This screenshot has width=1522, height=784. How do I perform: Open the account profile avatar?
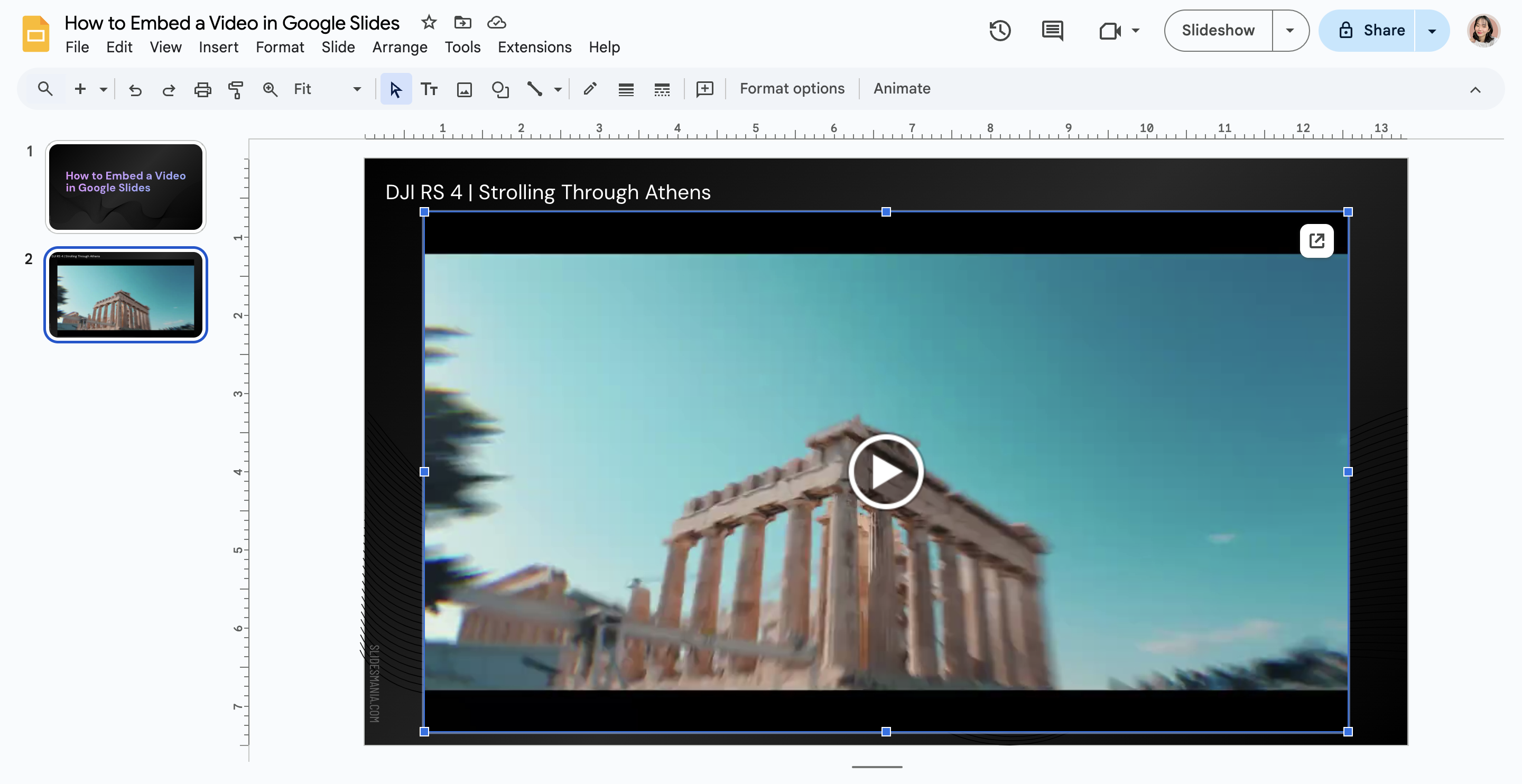pyautogui.click(x=1483, y=30)
